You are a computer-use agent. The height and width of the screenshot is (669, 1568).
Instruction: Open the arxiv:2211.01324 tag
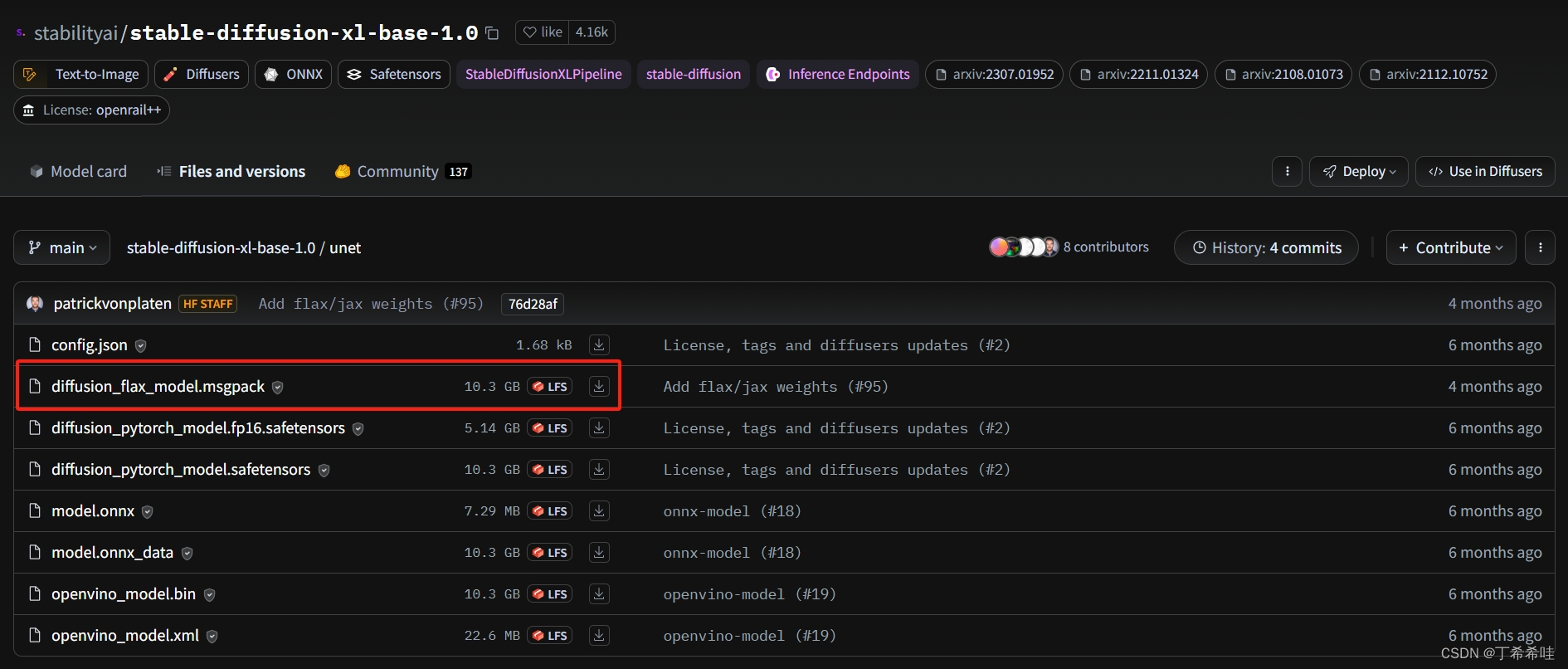(x=1138, y=74)
